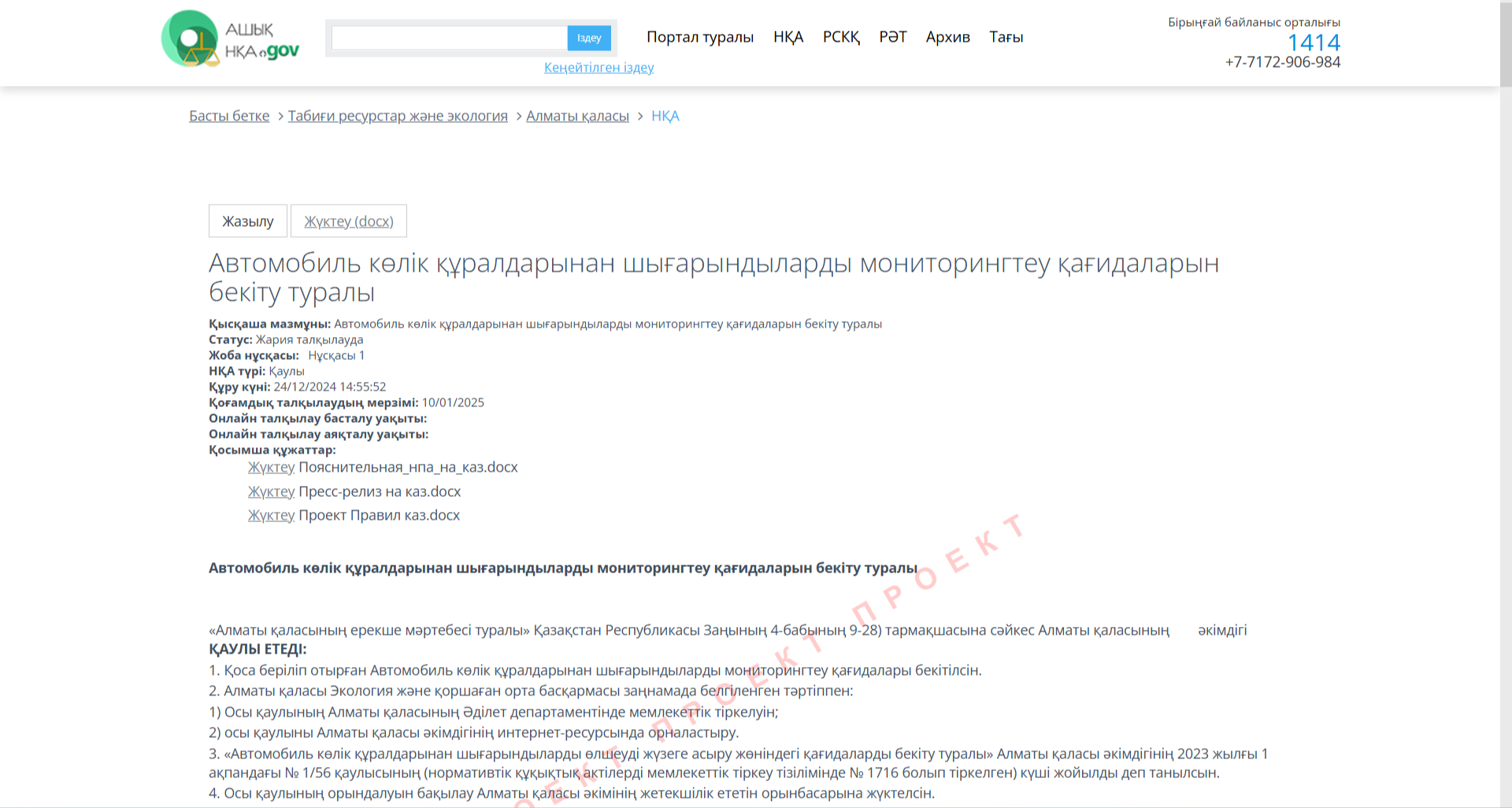Click the 1414 contact center number

[x=1313, y=43]
